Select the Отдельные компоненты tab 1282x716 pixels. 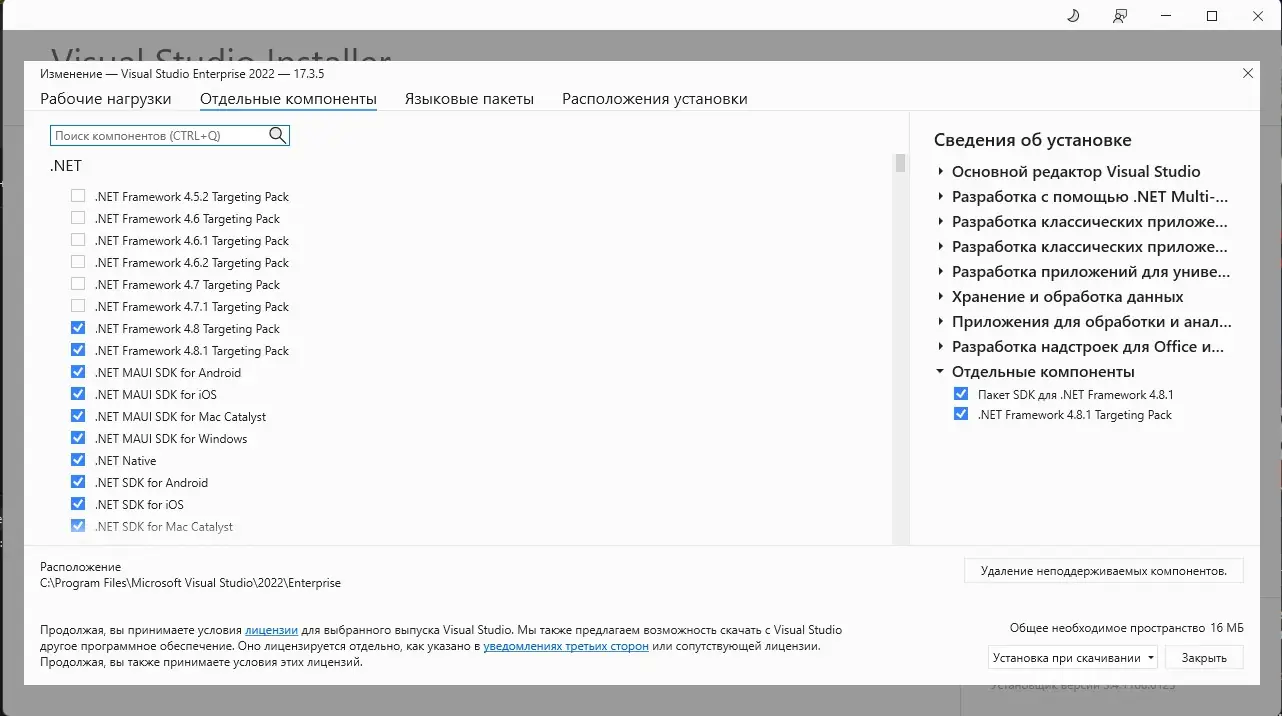coord(288,99)
